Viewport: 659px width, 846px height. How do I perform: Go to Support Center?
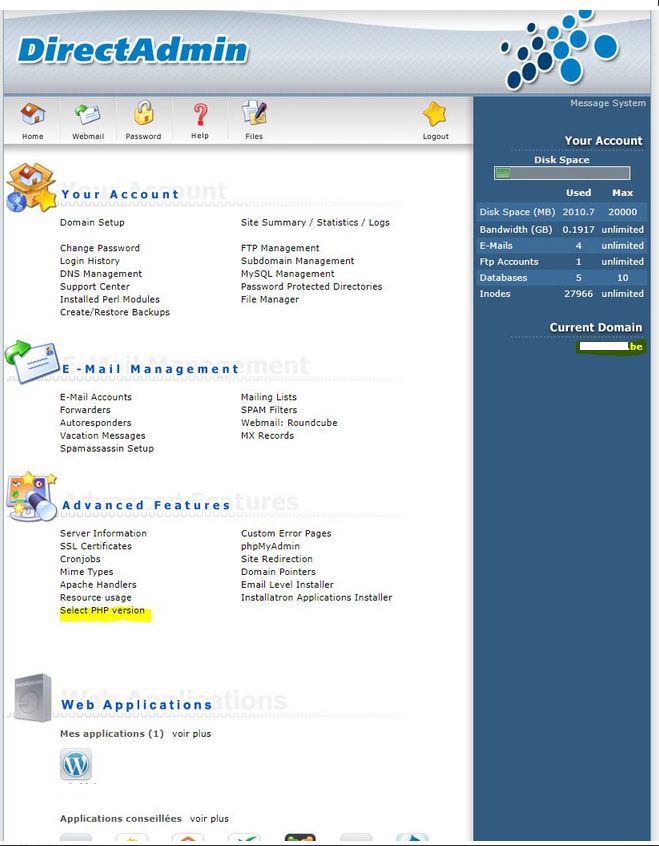(x=95, y=287)
